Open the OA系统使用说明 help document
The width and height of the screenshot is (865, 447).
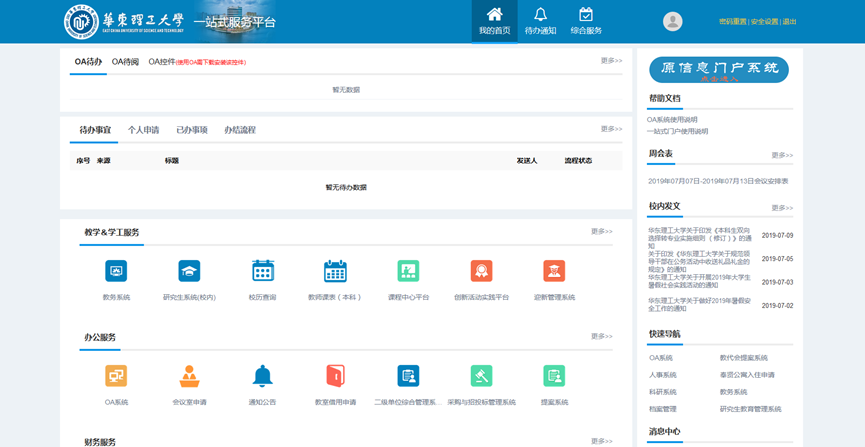tap(672, 119)
